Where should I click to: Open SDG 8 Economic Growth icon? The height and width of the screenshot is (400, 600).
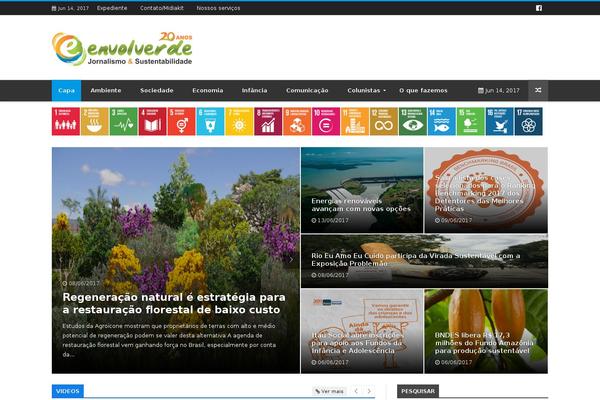click(x=268, y=121)
